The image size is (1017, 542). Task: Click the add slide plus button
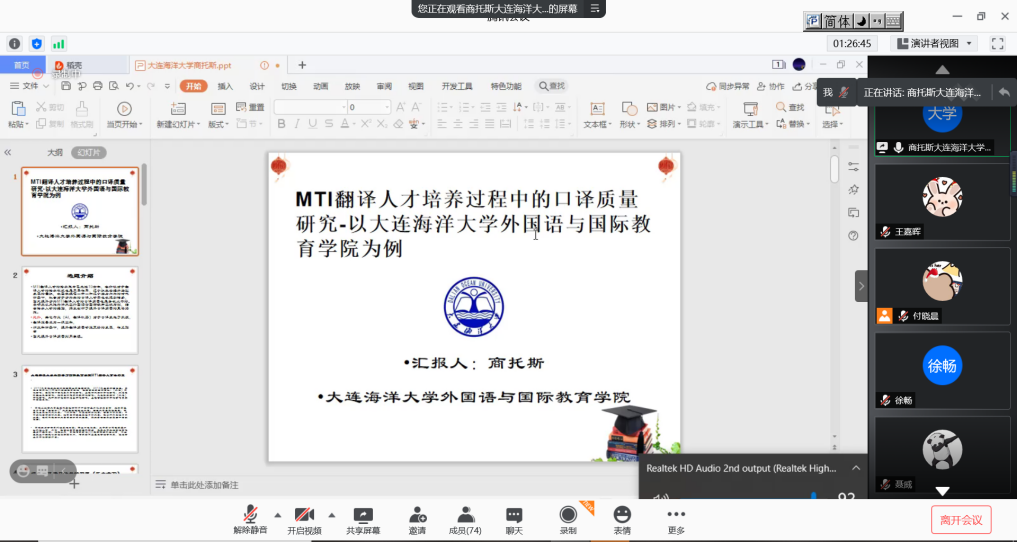point(74,484)
